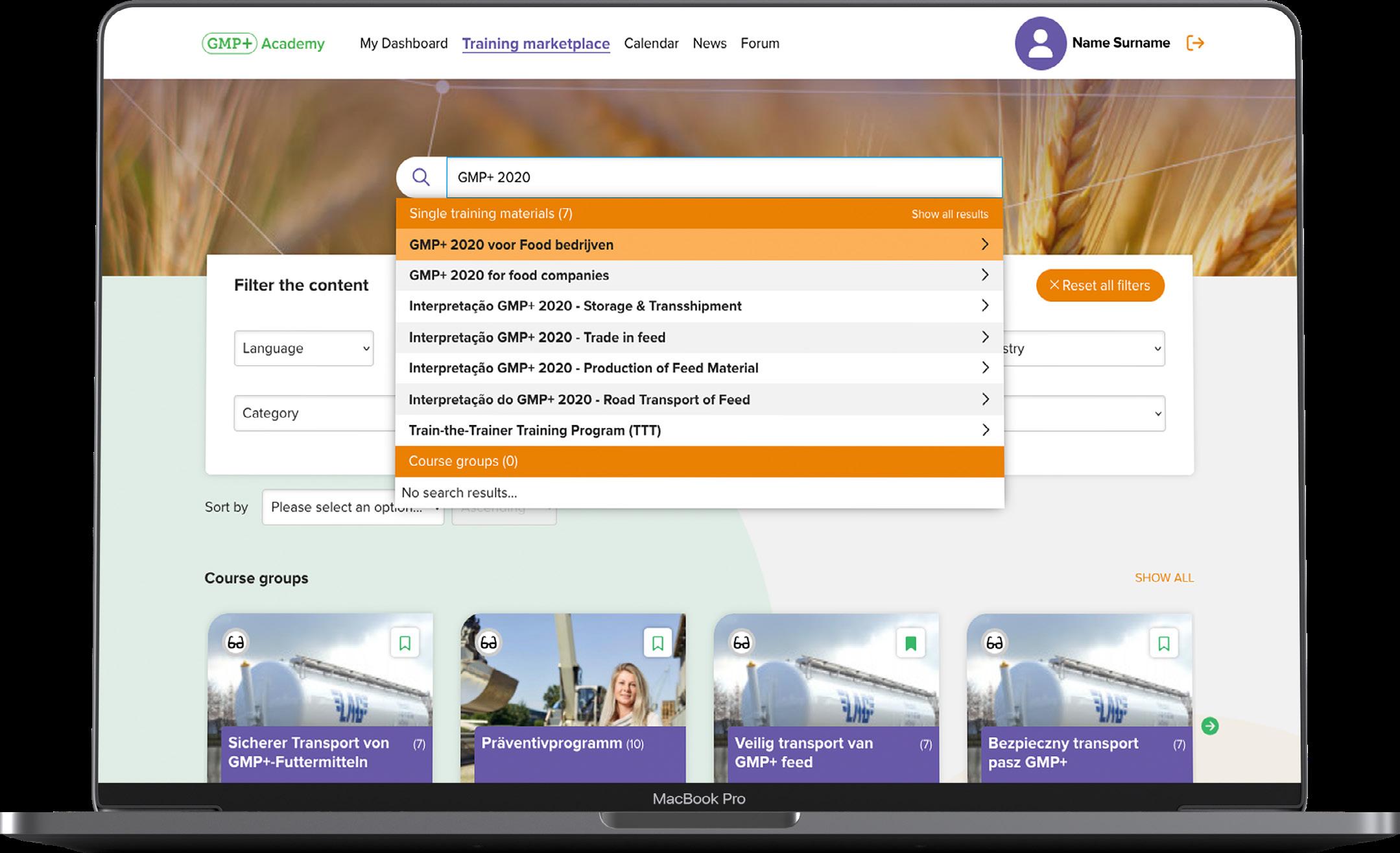Click the user profile avatar icon

point(1040,43)
